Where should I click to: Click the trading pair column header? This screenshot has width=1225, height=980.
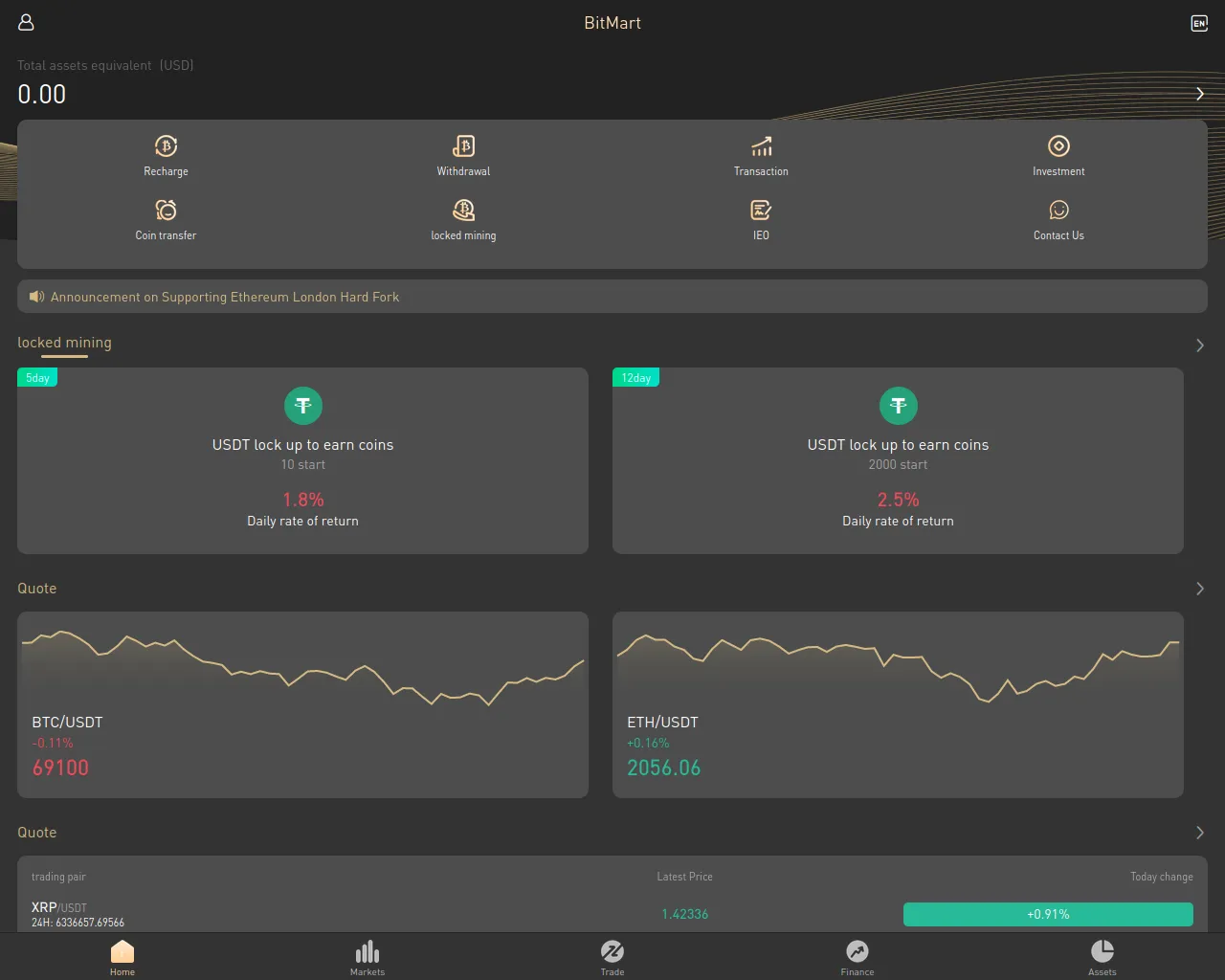pos(58,877)
